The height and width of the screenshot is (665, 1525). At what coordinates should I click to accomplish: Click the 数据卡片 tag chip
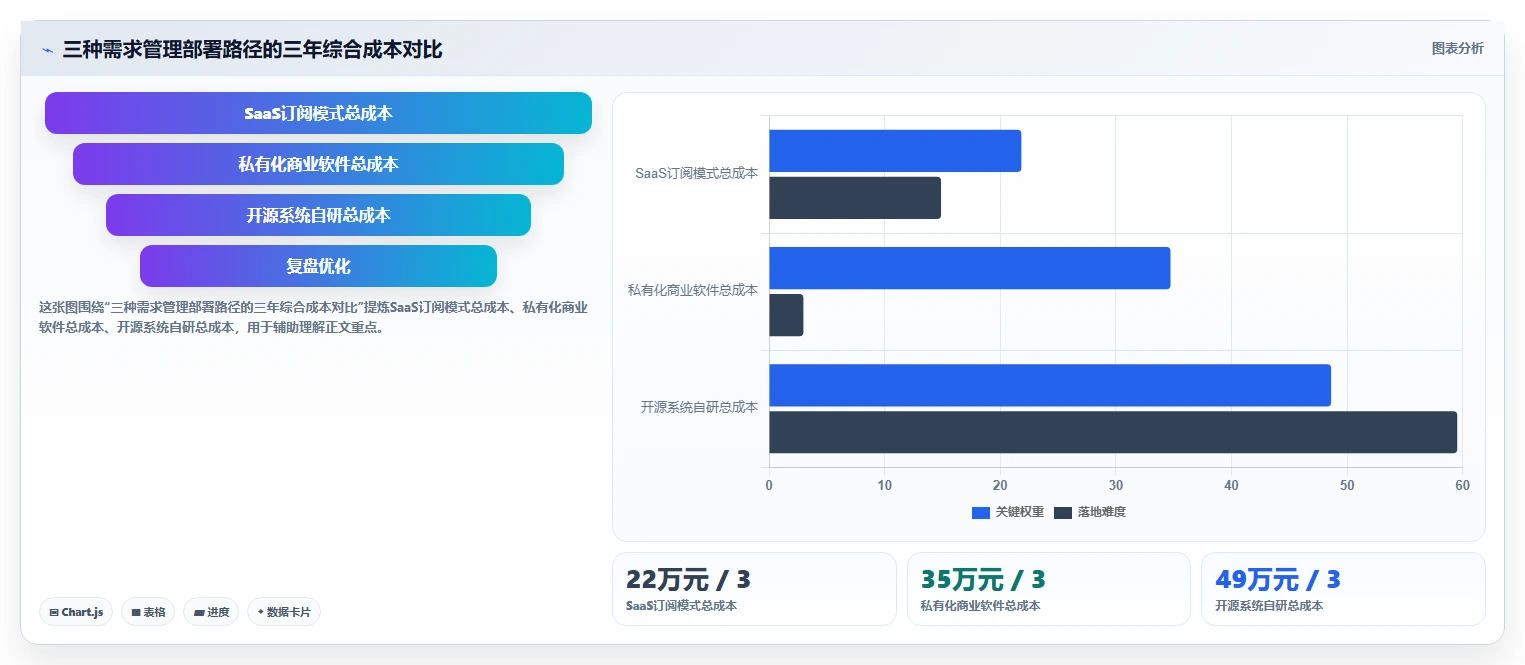point(284,612)
